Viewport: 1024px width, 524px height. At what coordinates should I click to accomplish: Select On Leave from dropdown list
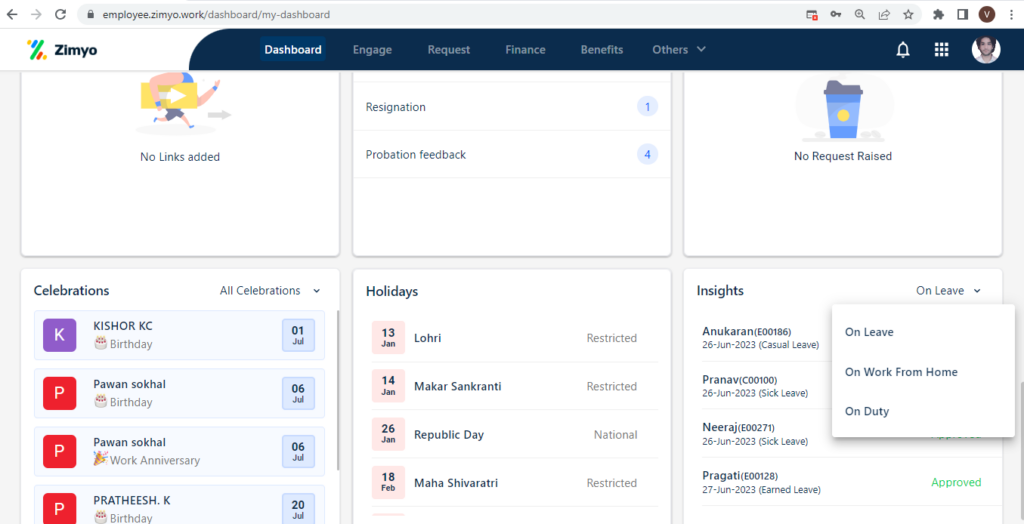[923, 332]
